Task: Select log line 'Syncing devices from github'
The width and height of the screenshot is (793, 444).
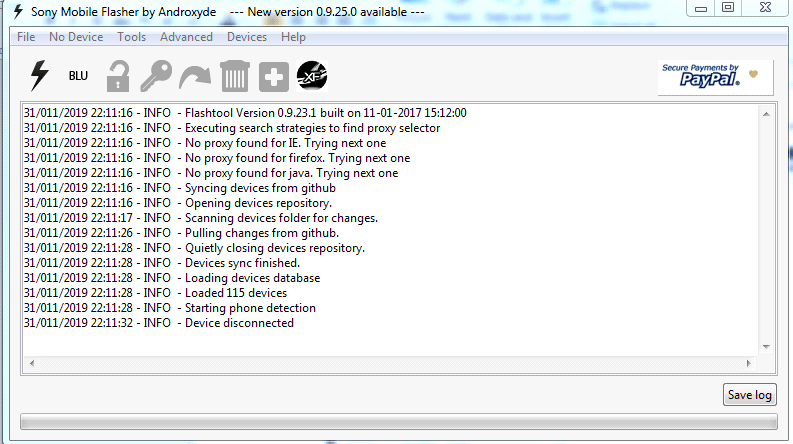Action: (x=180, y=188)
